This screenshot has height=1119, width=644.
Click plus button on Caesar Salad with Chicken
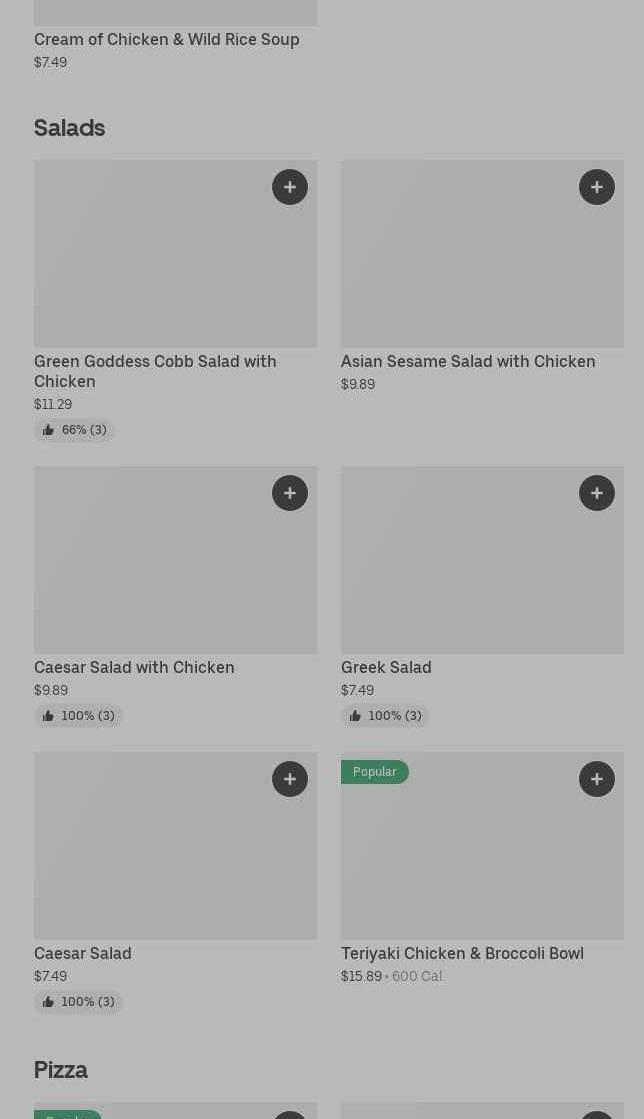click(290, 493)
